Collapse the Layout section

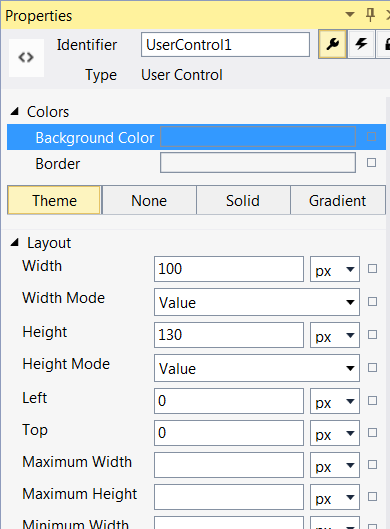[15, 242]
